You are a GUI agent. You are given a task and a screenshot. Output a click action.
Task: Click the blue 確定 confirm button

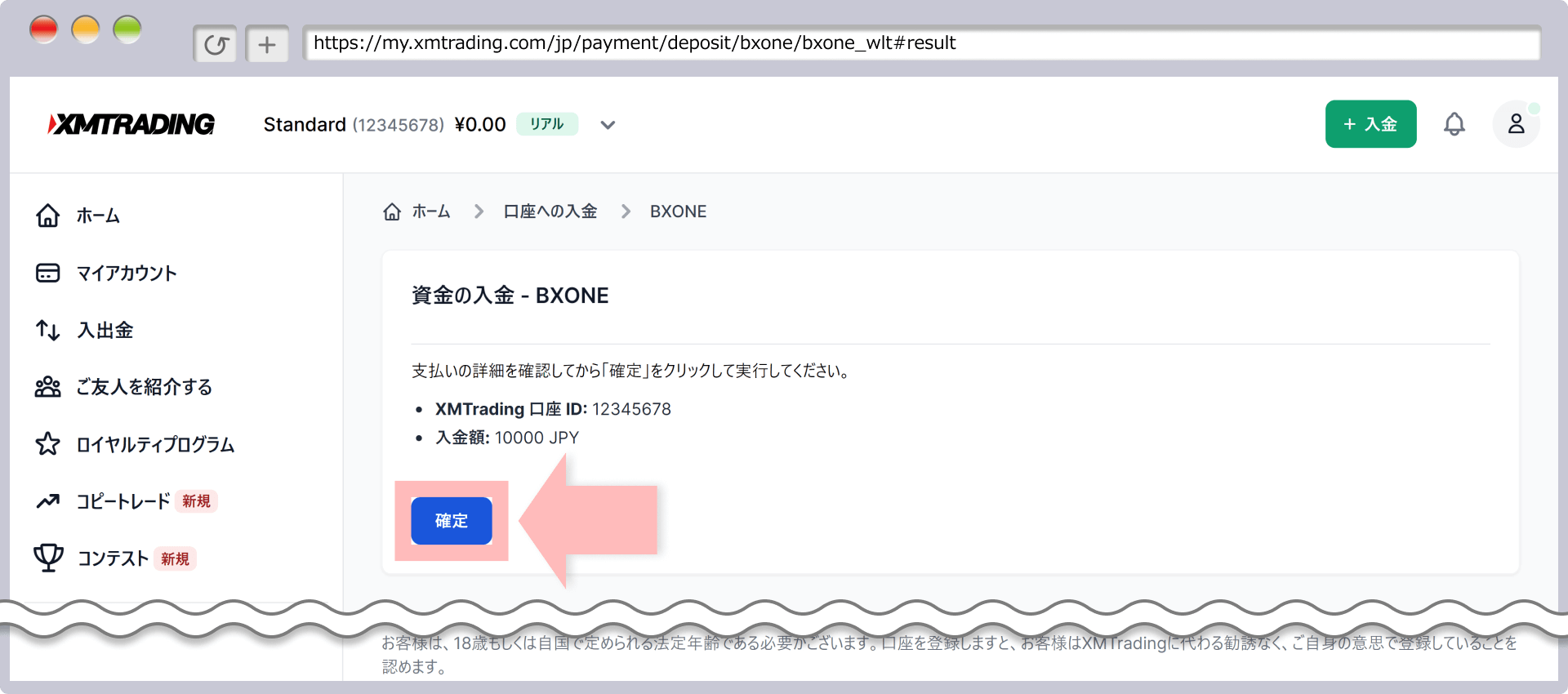point(451,521)
